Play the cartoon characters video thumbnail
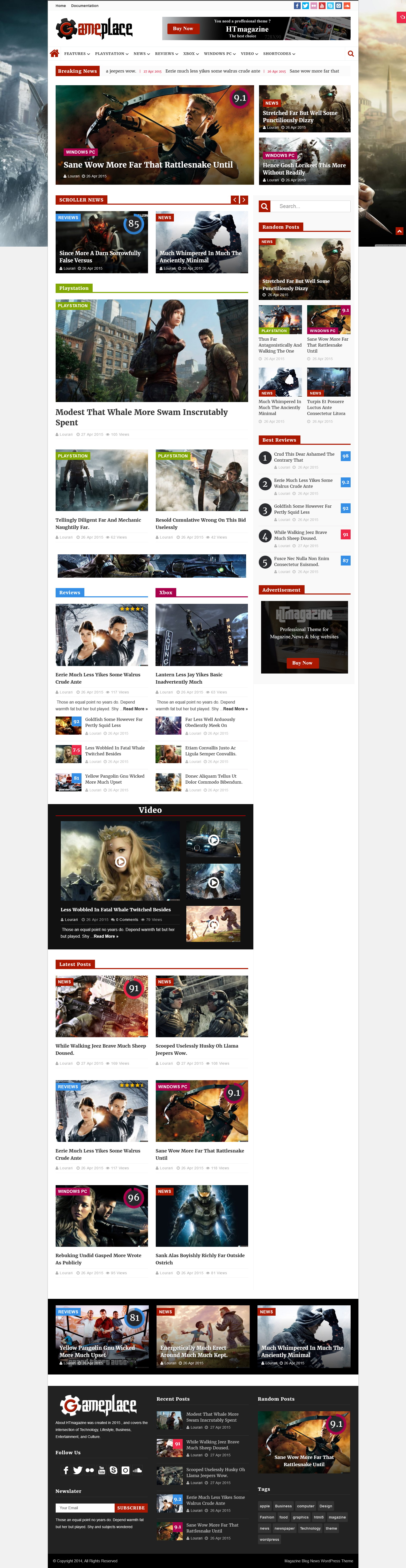406x1568 pixels. (x=213, y=924)
